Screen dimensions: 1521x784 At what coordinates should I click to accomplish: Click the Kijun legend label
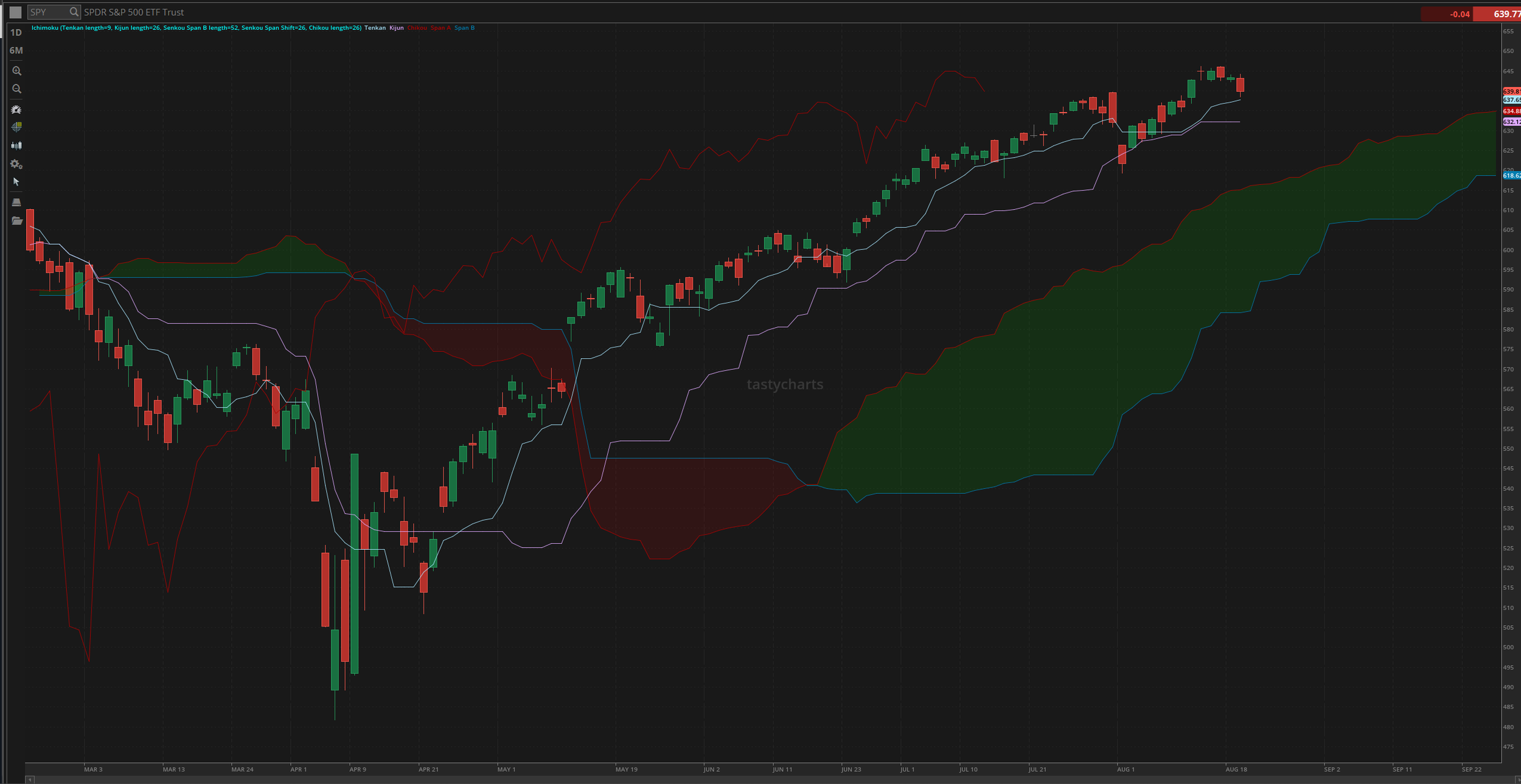[x=396, y=28]
